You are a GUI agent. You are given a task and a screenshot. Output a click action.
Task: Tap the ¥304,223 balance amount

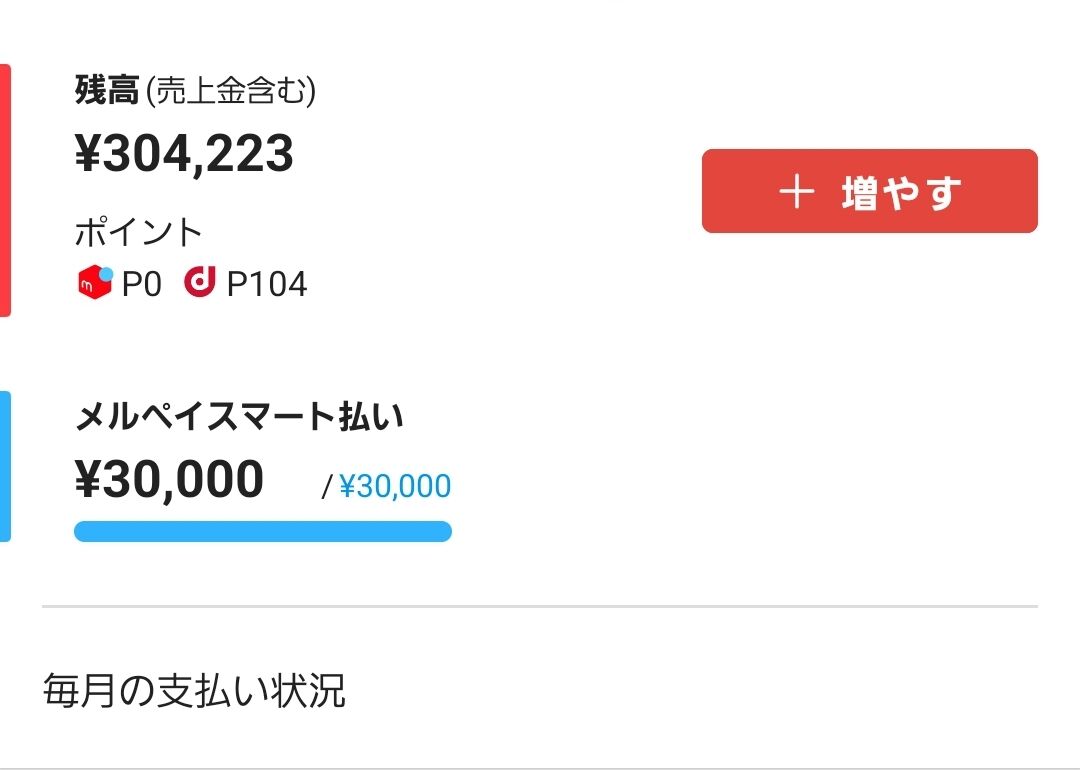pos(184,155)
